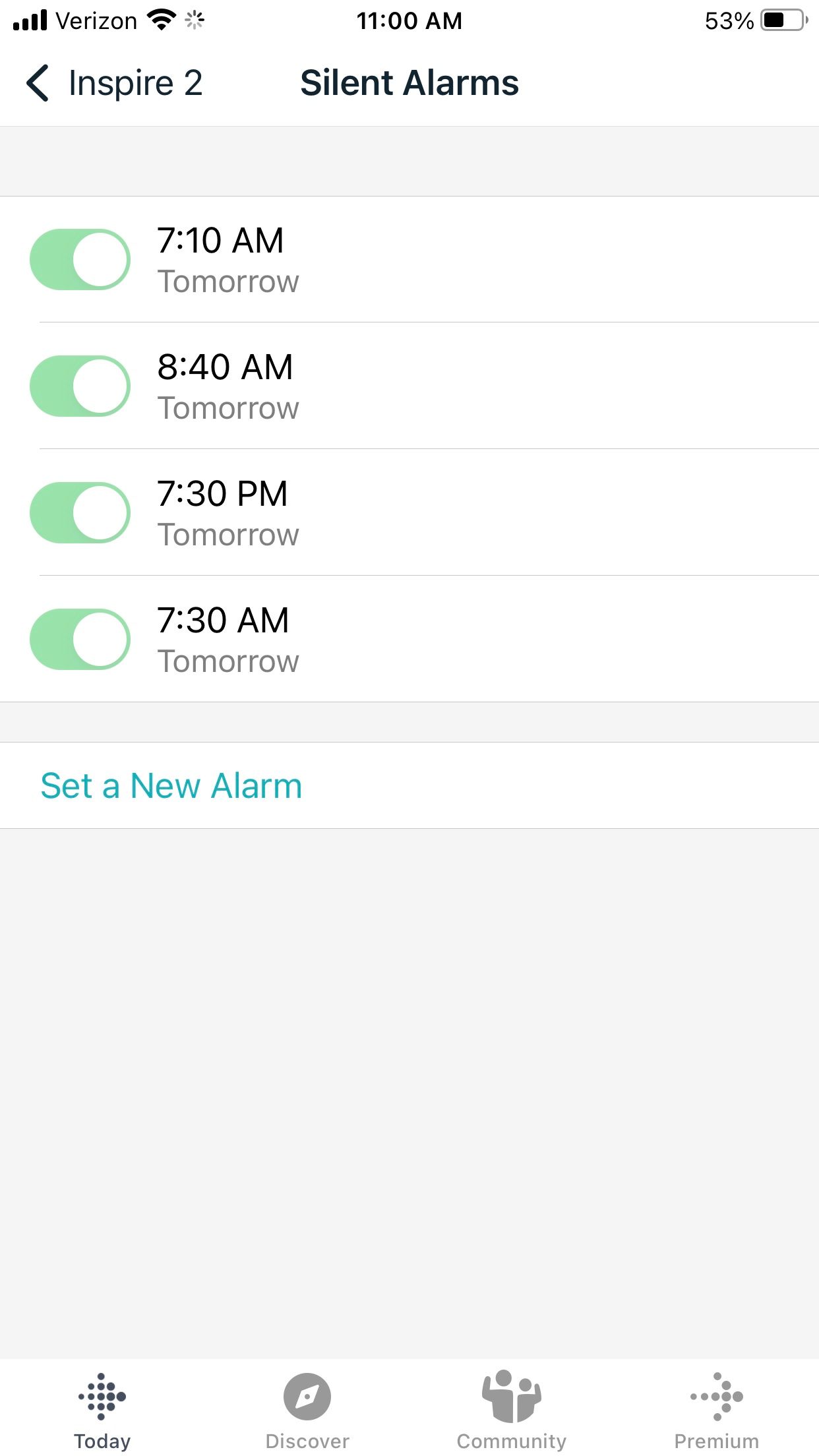Open the Today tab icon
The width and height of the screenshot is (819, 1456).
102,1396
